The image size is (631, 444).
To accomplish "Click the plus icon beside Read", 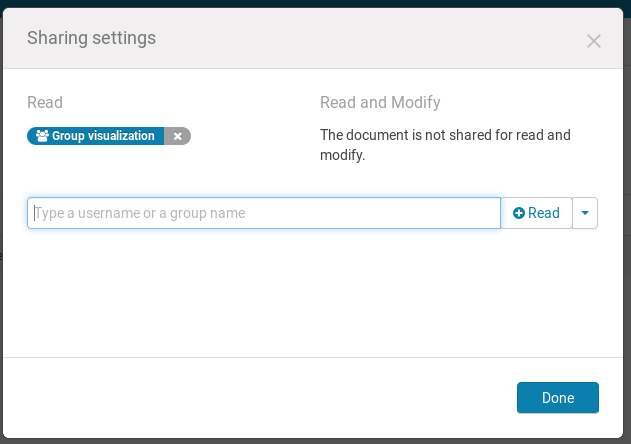I will pyautogui.click(x=519, y=213).
